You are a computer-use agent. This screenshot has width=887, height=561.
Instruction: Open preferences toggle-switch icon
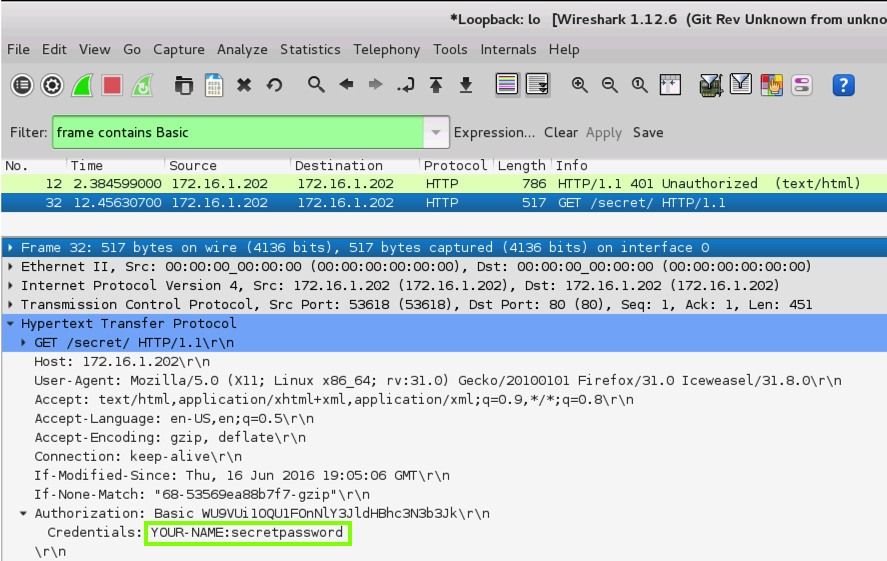(802, 85)
